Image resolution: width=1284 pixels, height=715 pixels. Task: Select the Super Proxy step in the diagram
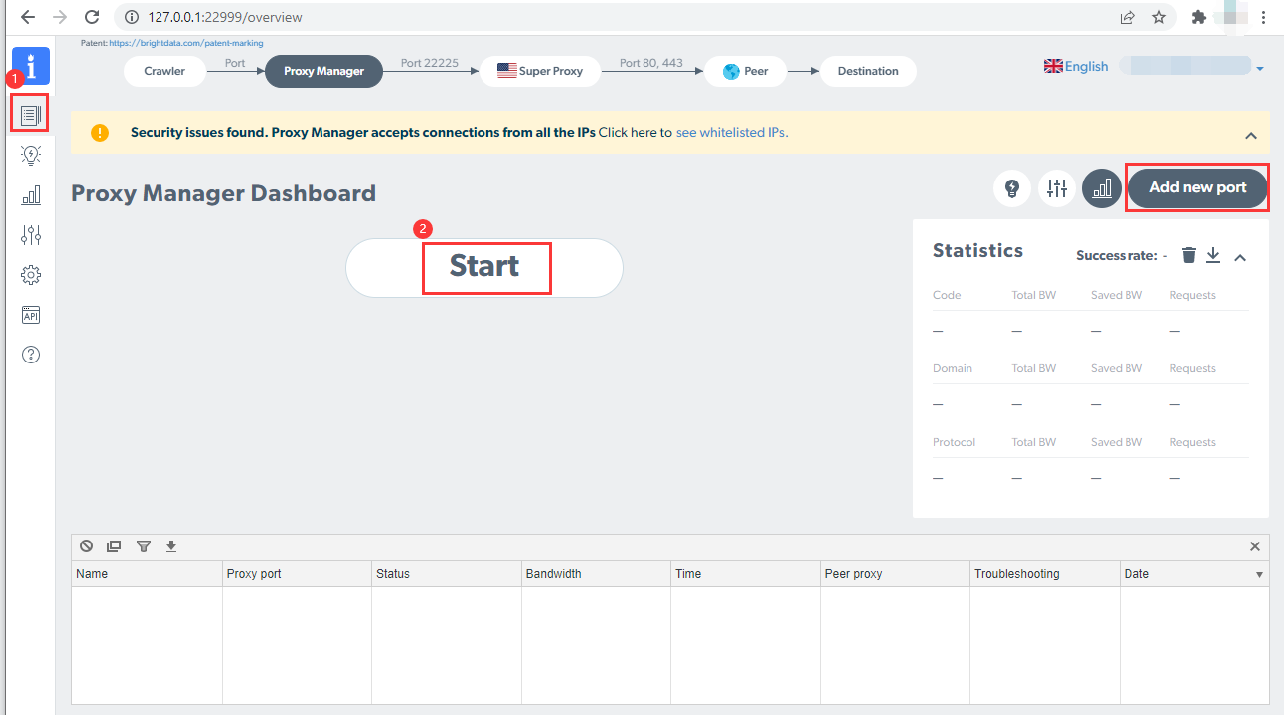(540, 71)
